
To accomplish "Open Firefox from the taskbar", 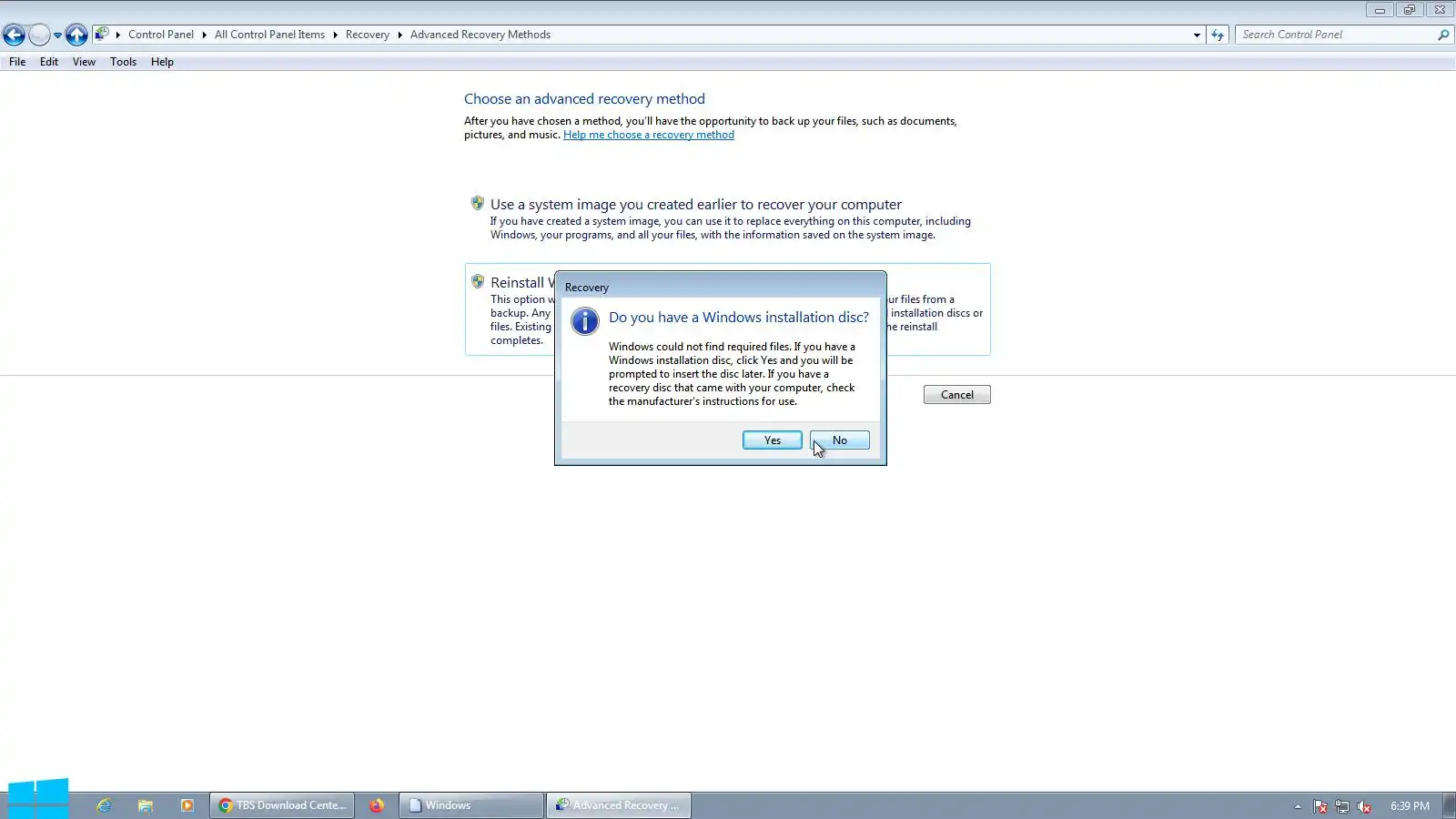I will point(377,805).
